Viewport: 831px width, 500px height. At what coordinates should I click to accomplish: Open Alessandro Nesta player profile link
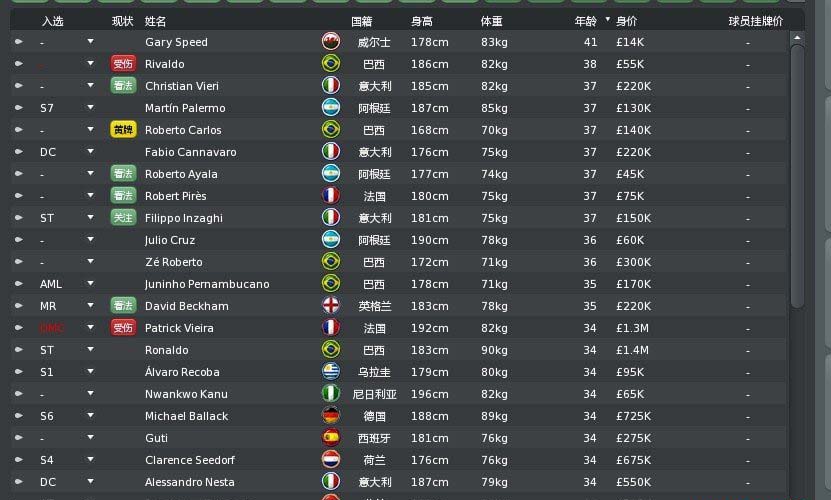pyautogui.click(x=190, y=482)
